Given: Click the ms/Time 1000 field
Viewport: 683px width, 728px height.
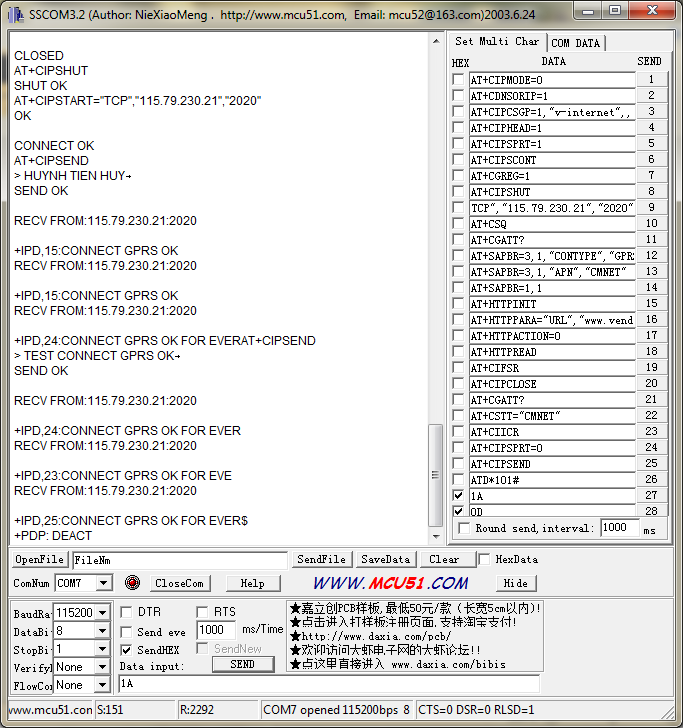Looking at the screenshot, I should point(216,630).
